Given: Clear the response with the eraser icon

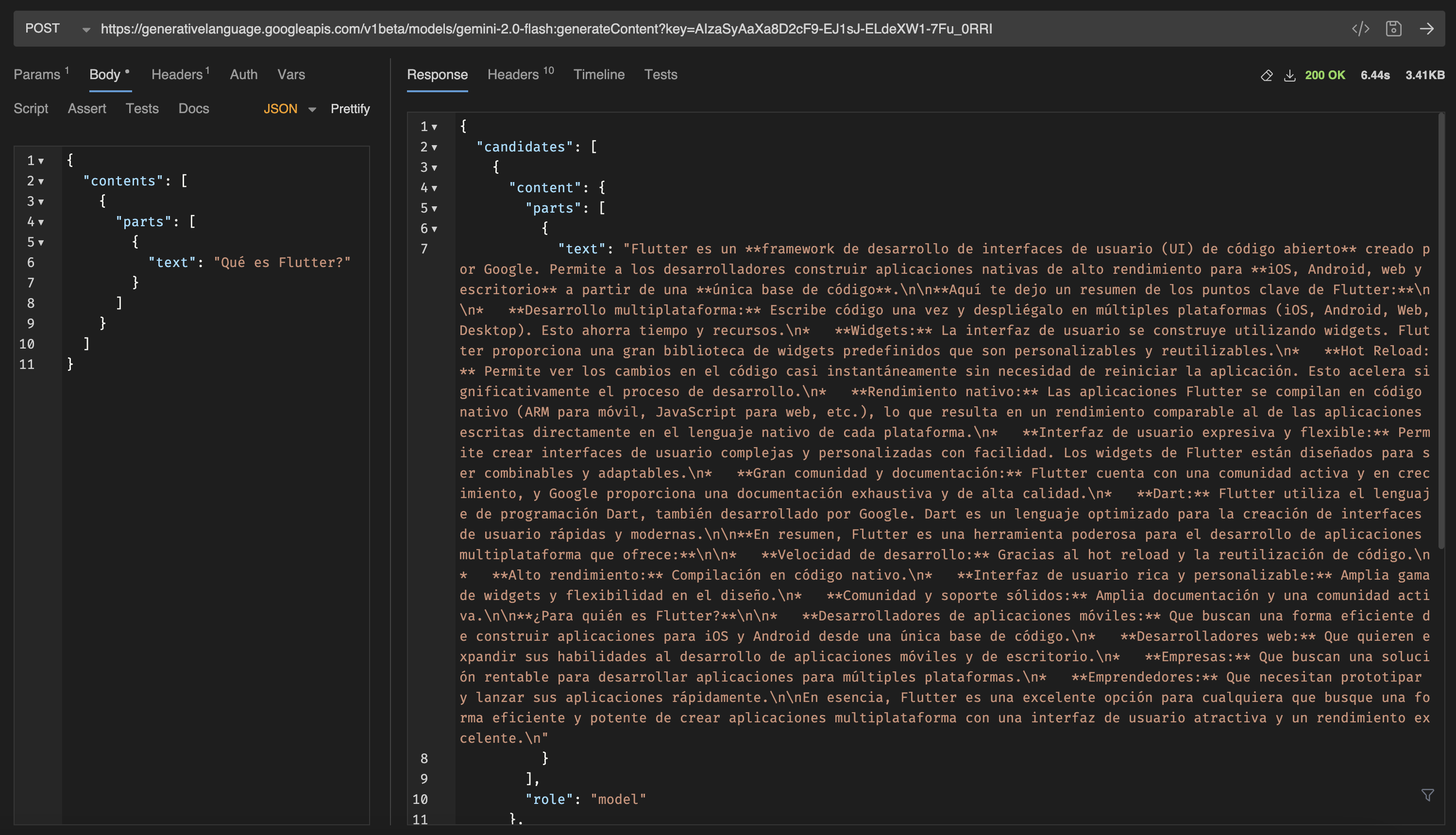Looking at the screenshot, I should (x=1266, y=75).
